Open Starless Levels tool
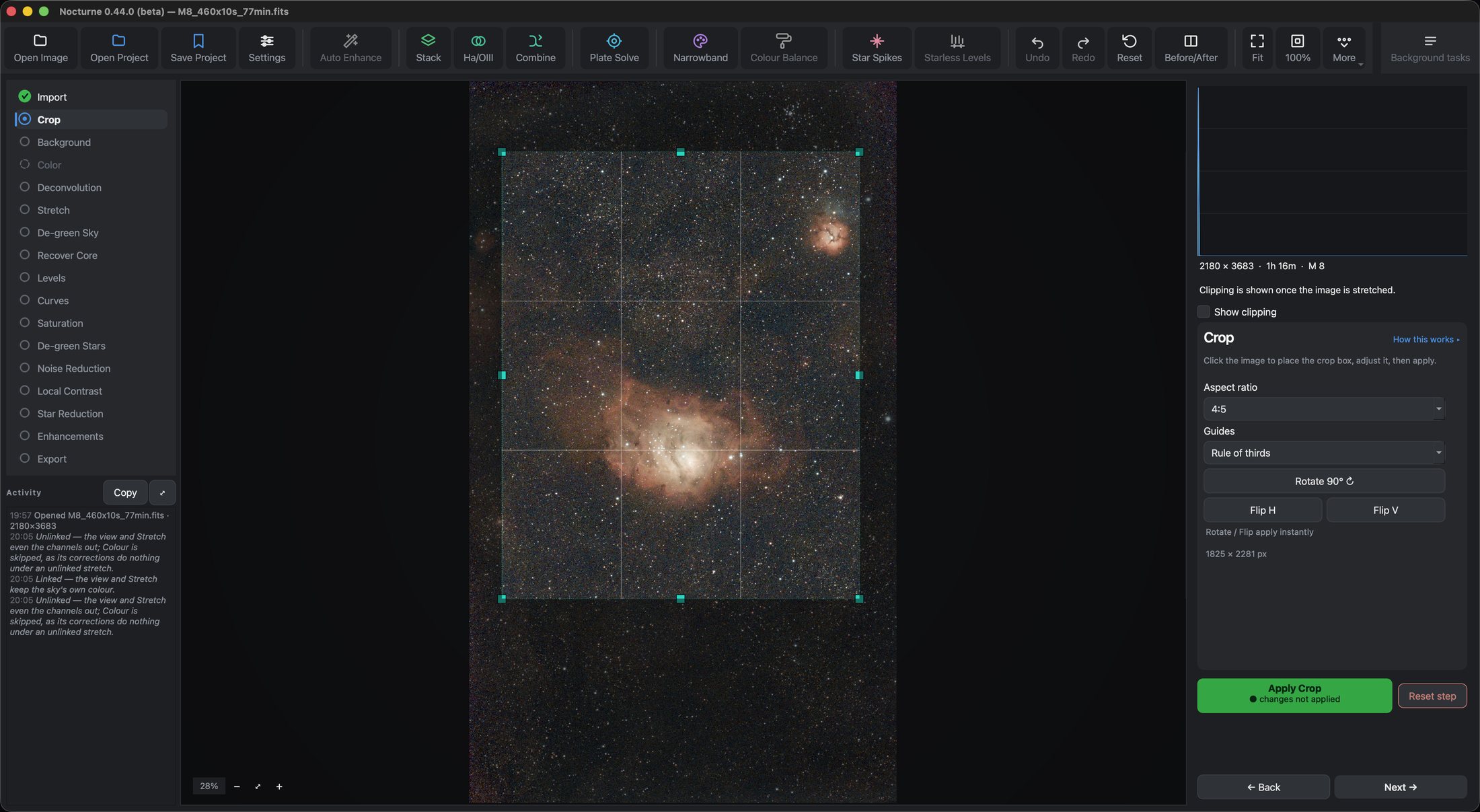This screenshot has height=812, width=1480. click(x=957, y=48)
